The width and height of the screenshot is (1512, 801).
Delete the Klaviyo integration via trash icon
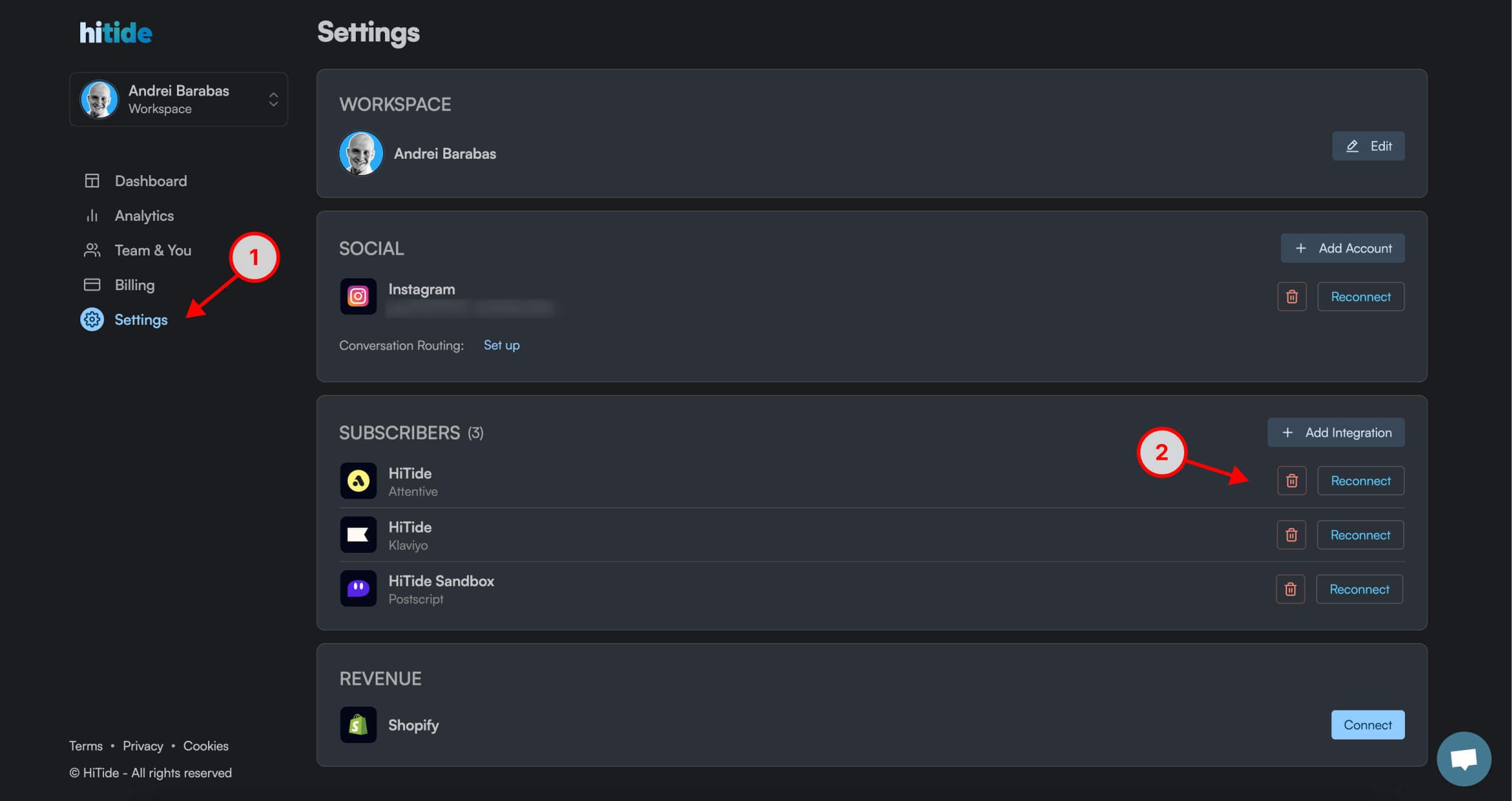tap(1291, 535)
